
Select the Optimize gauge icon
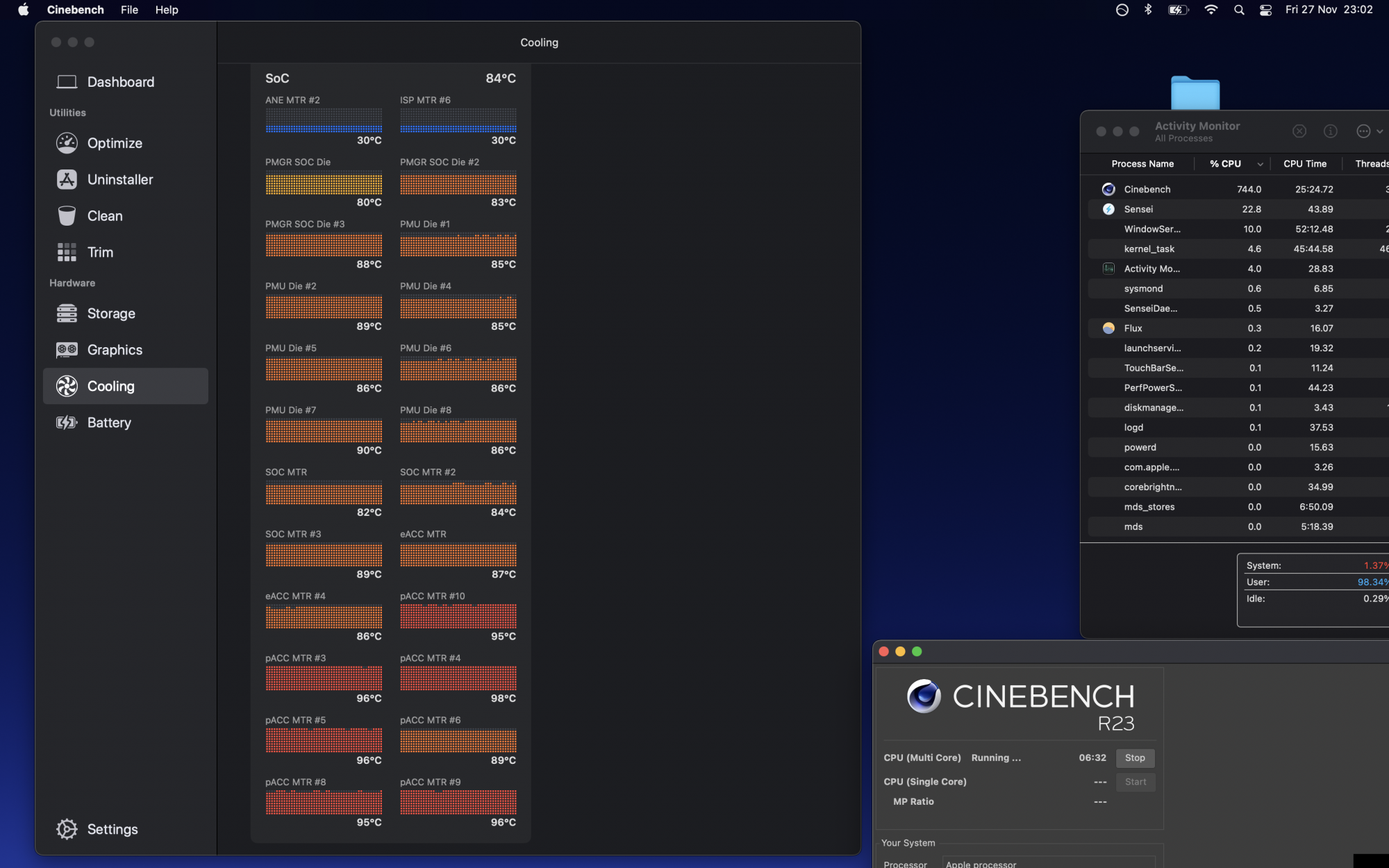coord(67,143)
